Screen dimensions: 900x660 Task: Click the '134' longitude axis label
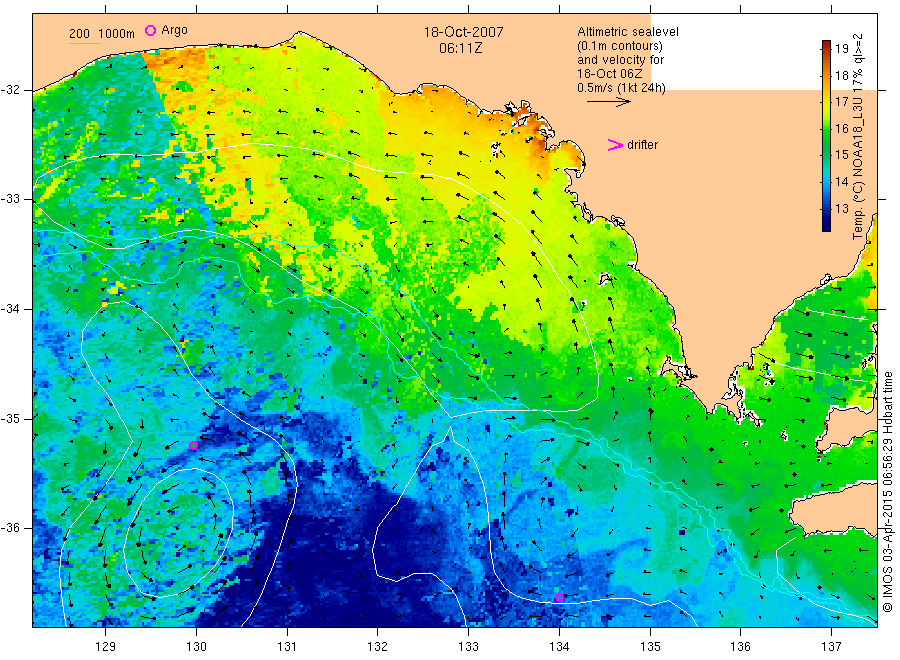click(559, 647)
